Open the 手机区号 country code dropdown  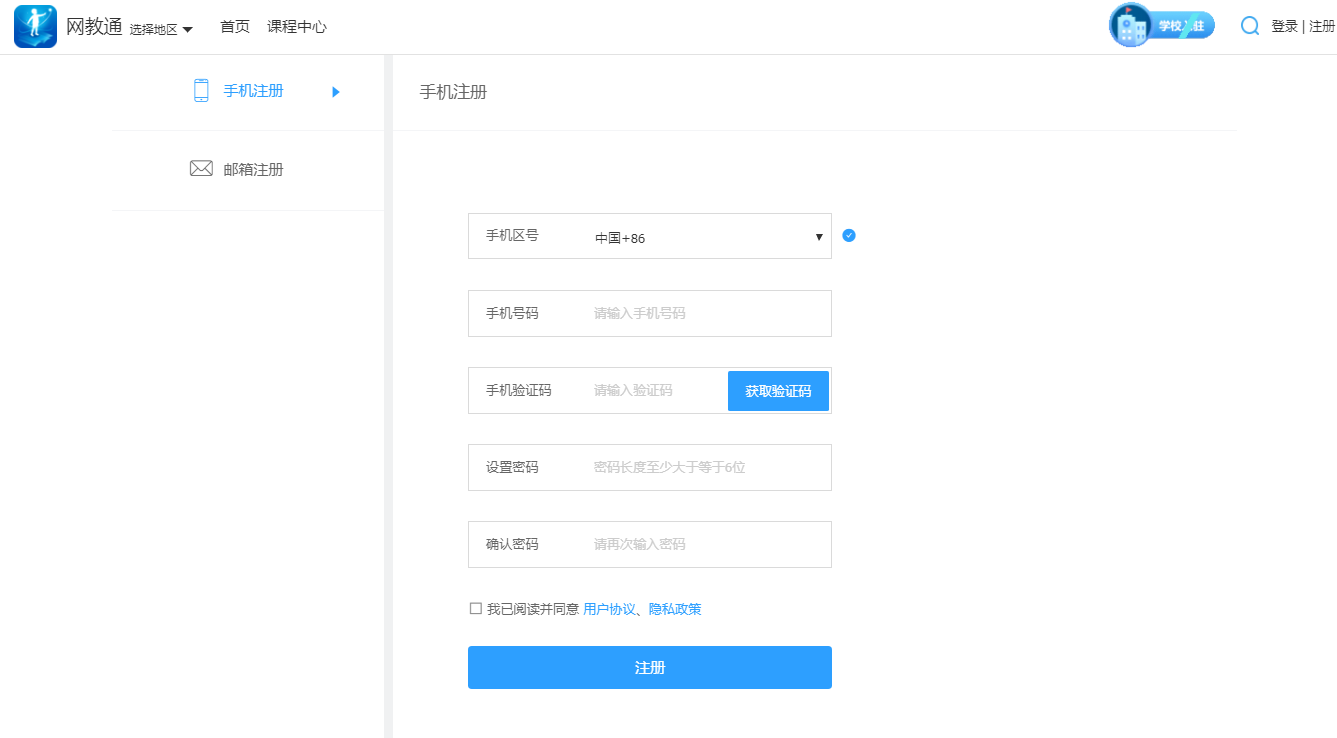point(708,237)
